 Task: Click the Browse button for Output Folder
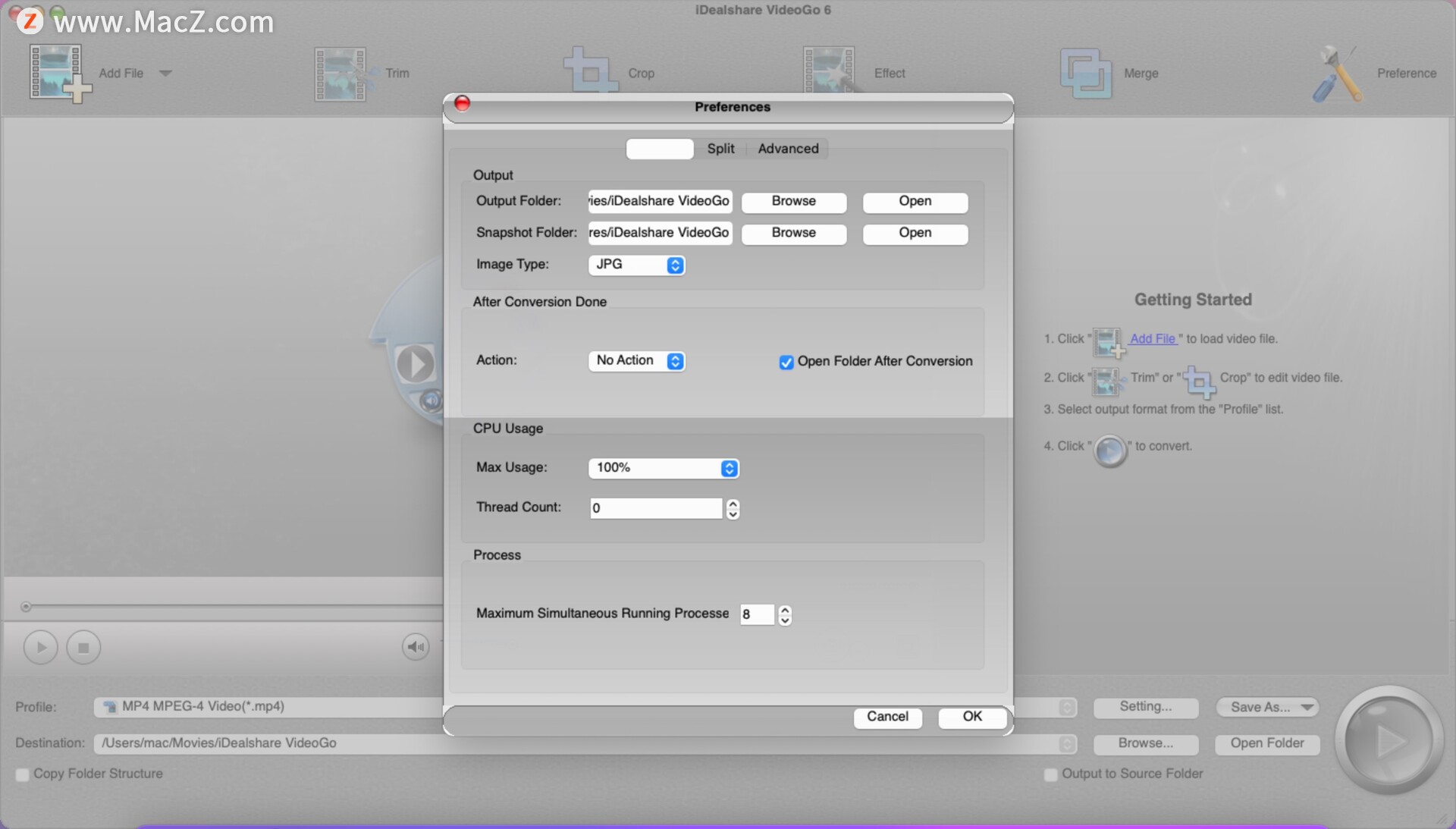point(794,200)
